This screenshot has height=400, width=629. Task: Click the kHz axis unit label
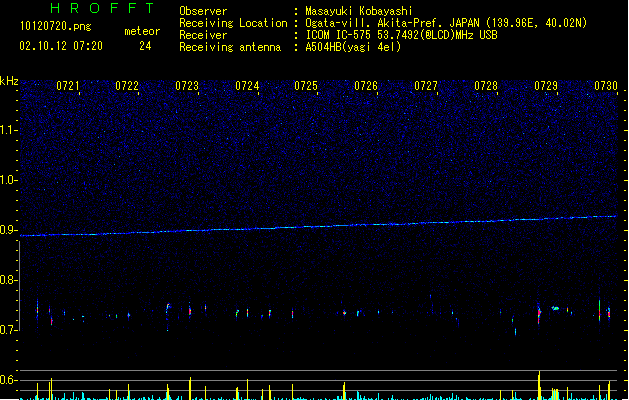click(9, 81)
